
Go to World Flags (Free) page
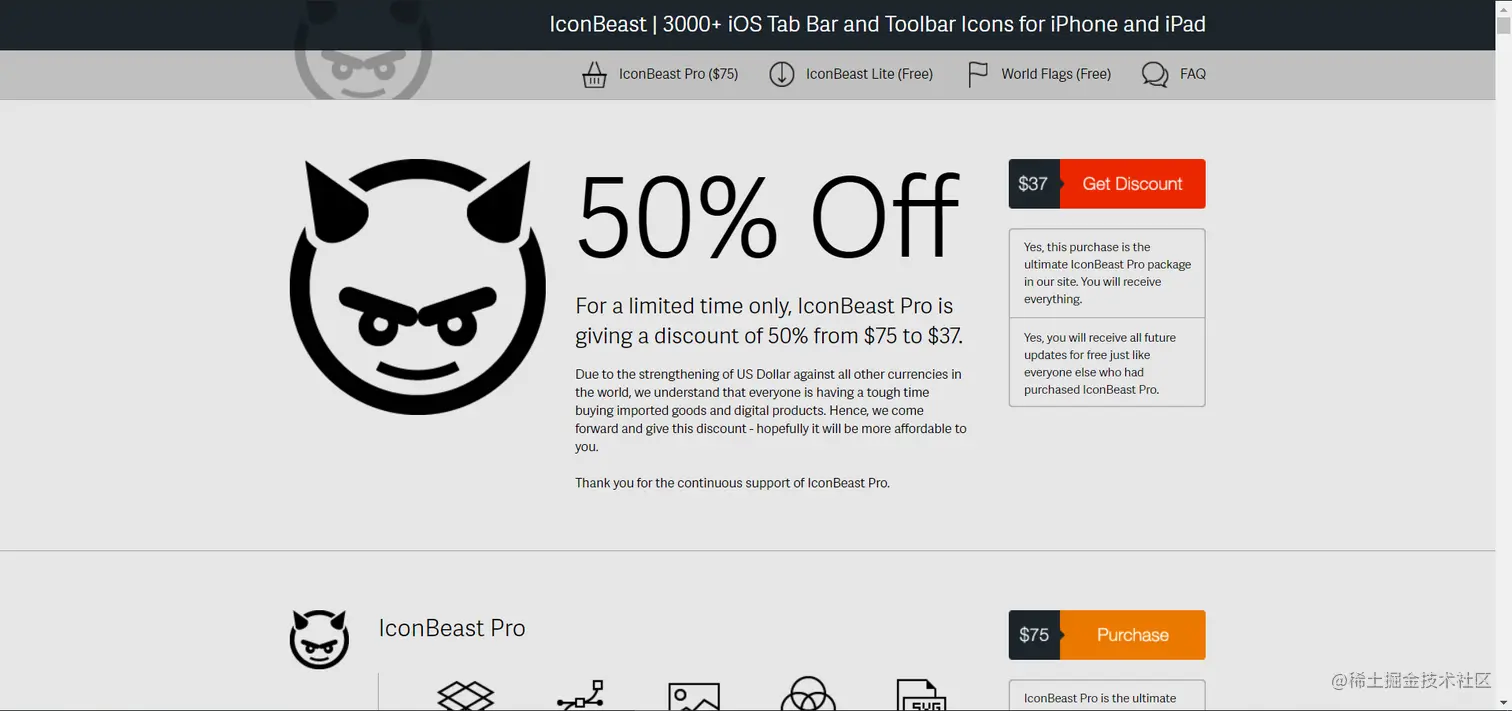(1056, 74)
